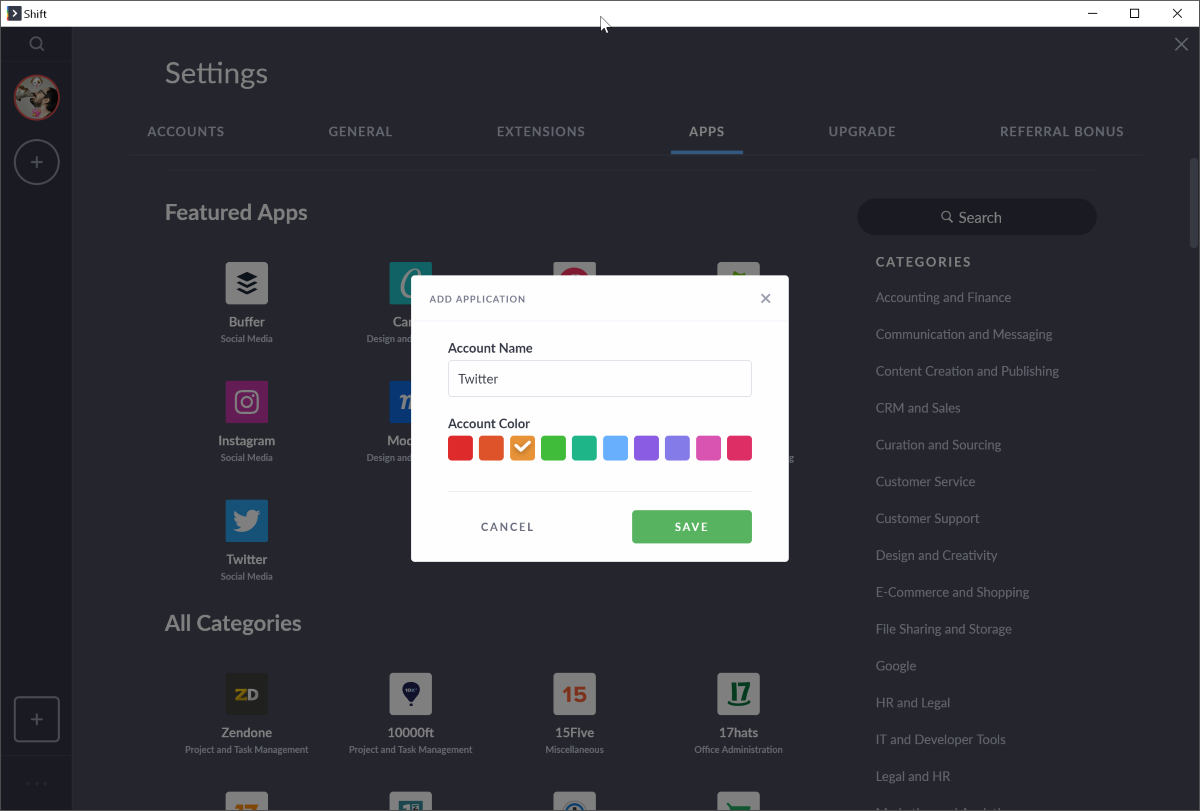Screen dimensions: 1200x811
Task: Click the round add account plus button
Action: (x=37, y=162)
